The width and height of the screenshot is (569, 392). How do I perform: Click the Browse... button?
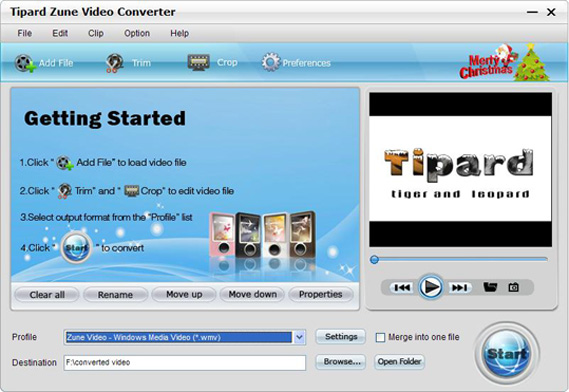coord(341,362)
